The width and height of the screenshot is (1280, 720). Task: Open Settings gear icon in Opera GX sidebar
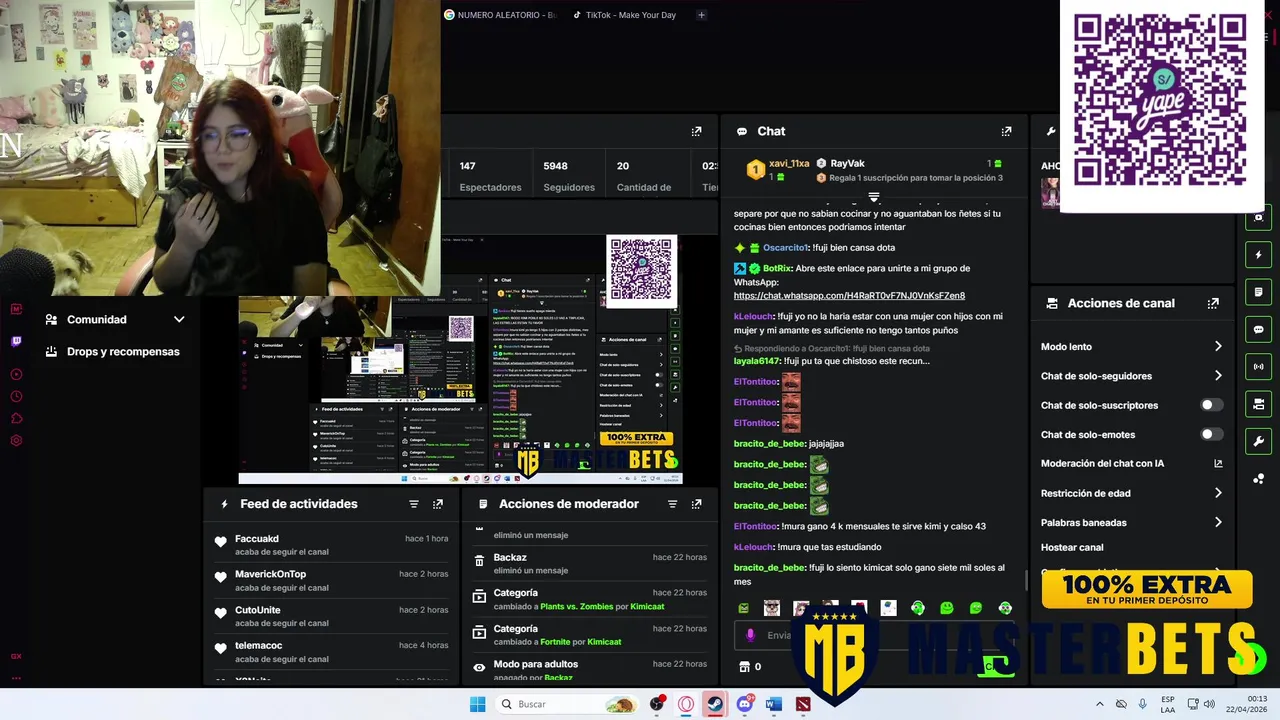pyautogui.click(x=16, y=440)
